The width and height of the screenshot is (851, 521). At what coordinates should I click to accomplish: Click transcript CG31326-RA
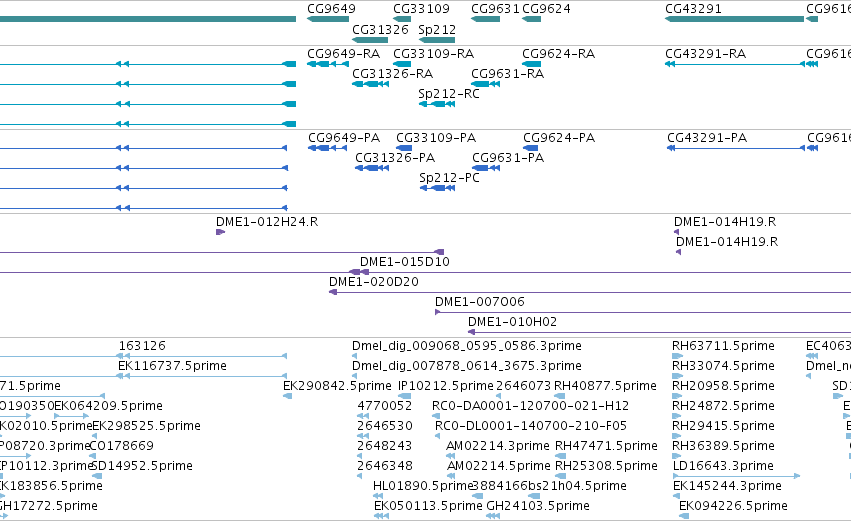pyautogui.click(x=392, y=74)
